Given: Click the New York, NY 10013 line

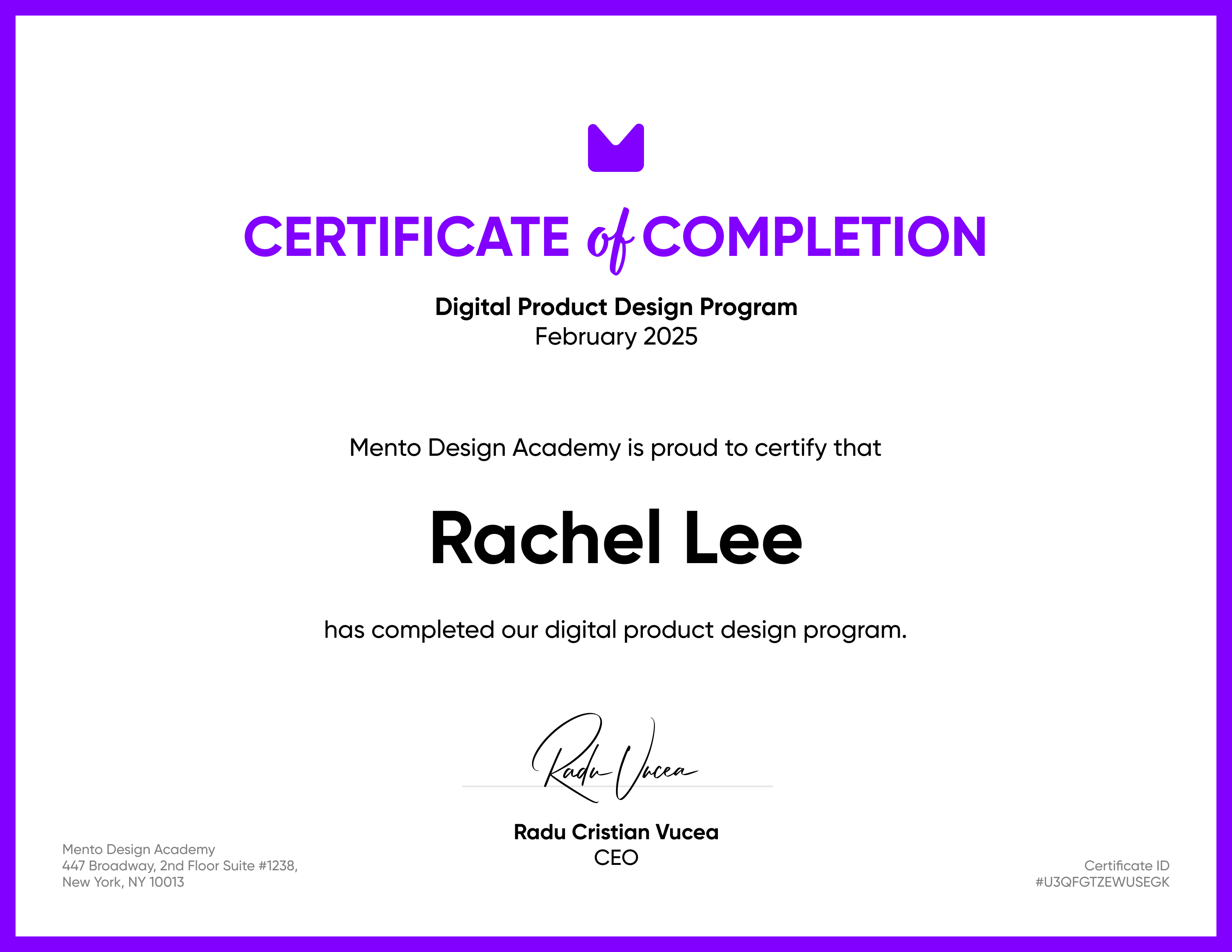Looking at the screenshot, I should 123,882.
